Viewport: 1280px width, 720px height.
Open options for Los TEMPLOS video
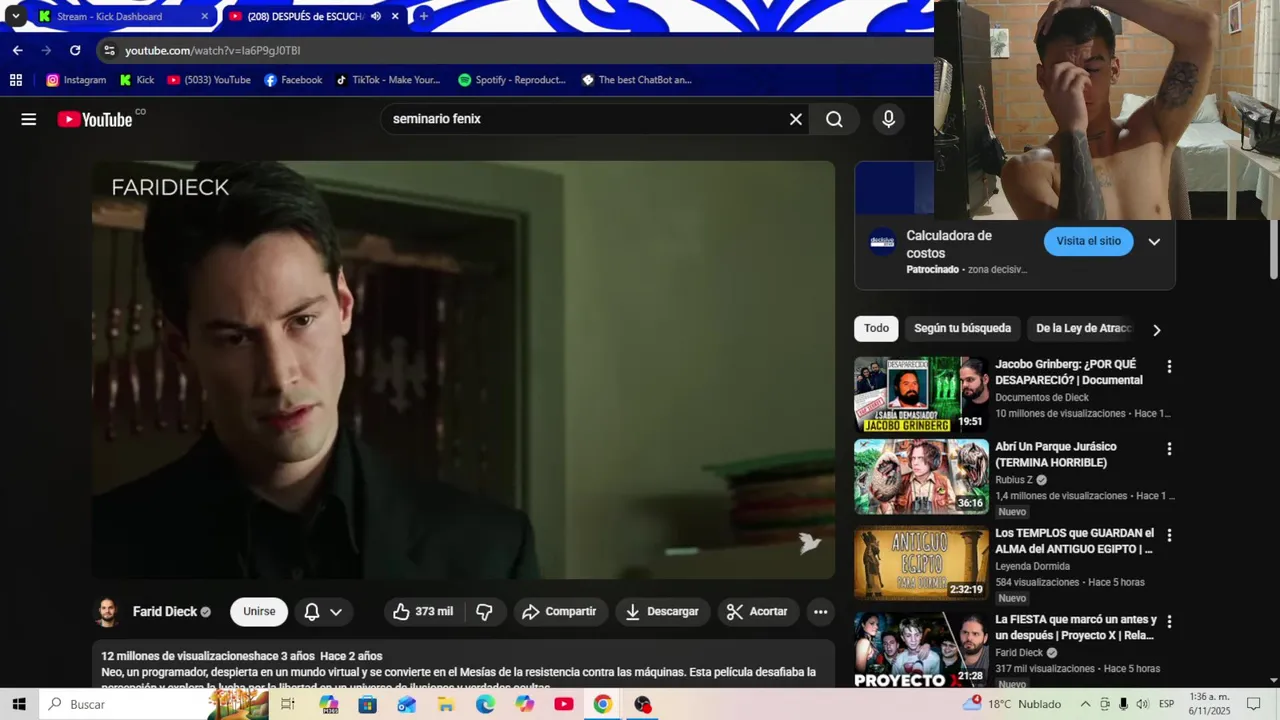pos(1169,535)
